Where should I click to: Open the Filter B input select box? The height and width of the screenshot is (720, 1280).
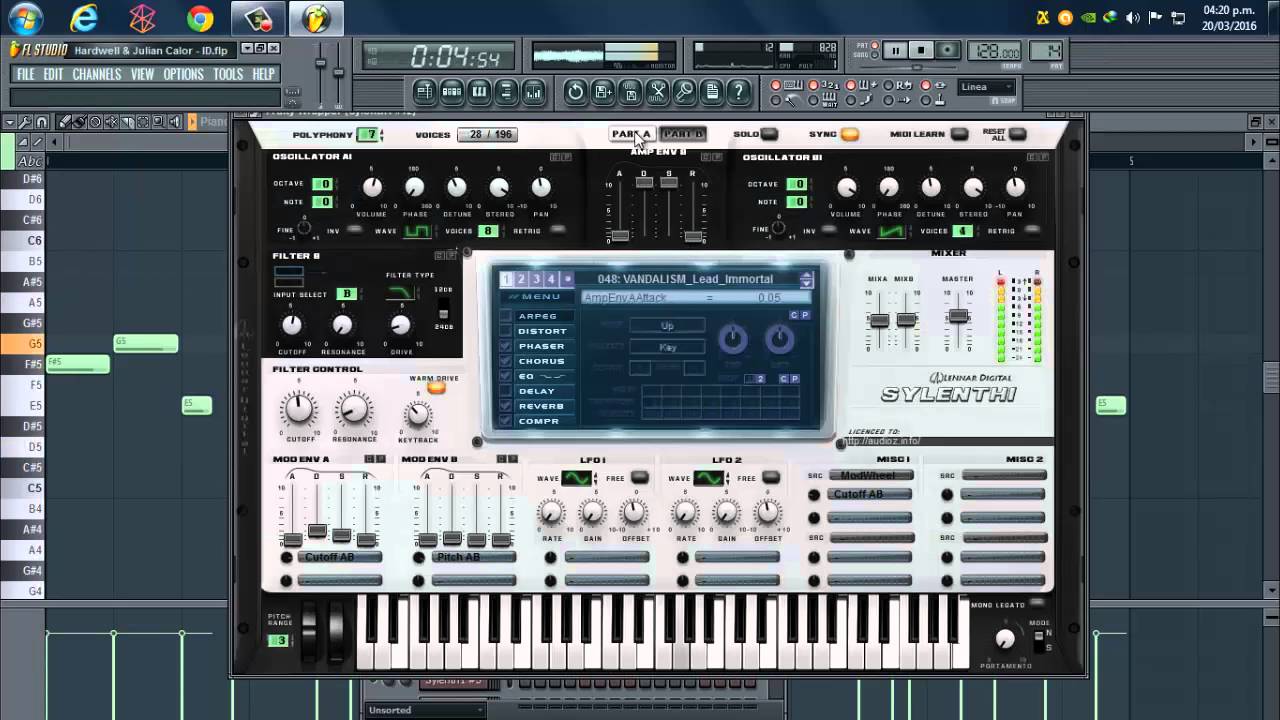coord(346,294)
